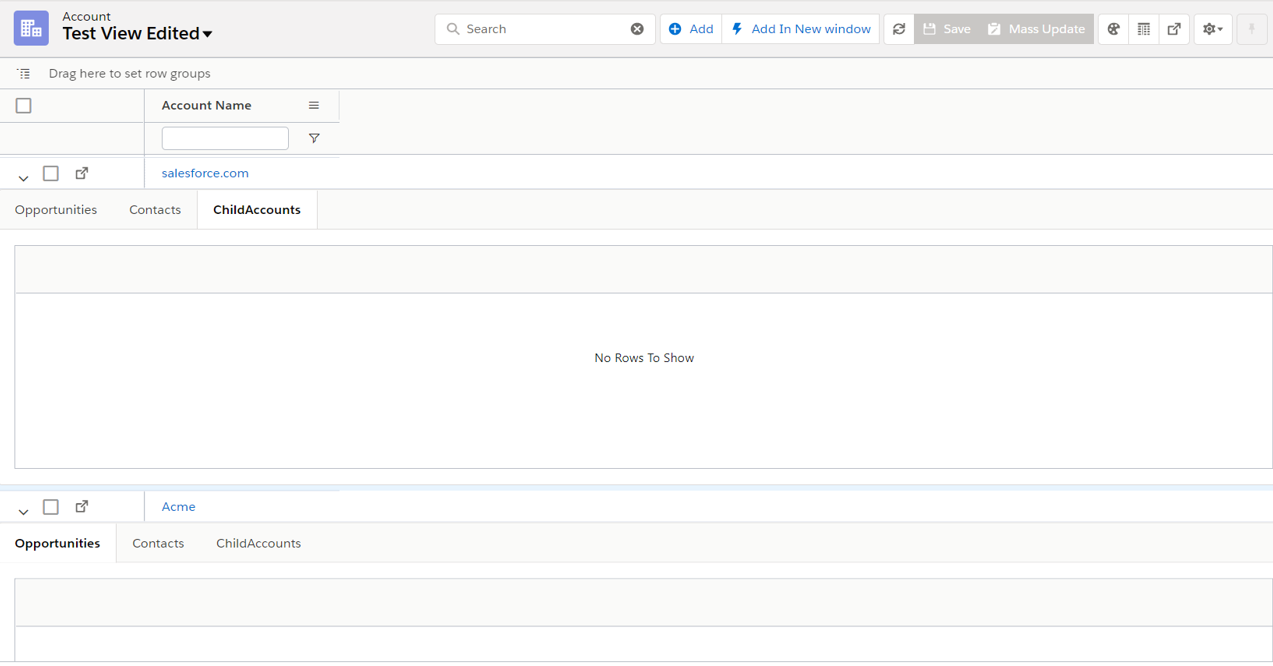Screen dimensions: 1273x666
Task: Click the toolbar open-in-new-window icon
Action: click(x=1175, y=29)
